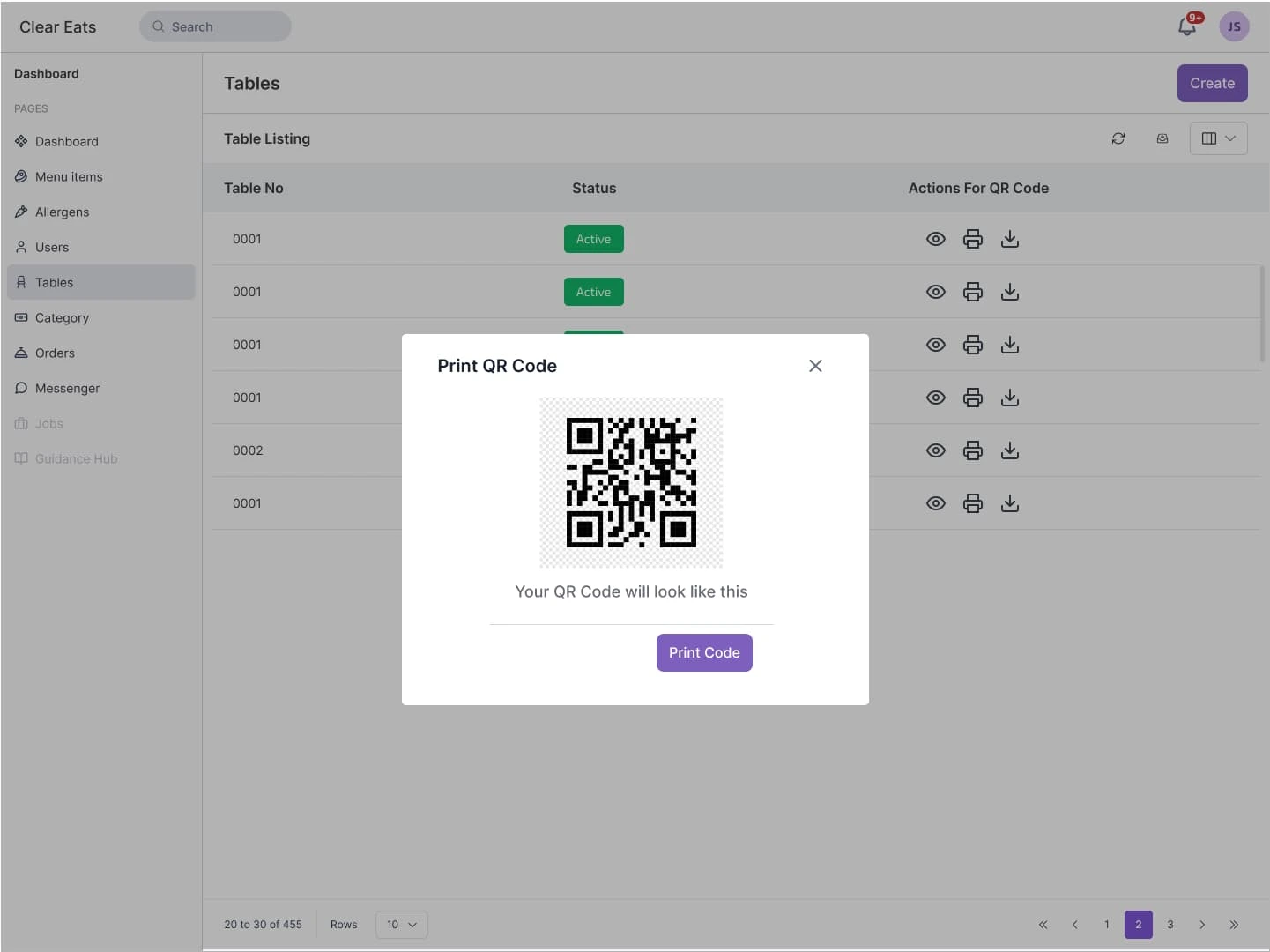Open the JS user avatar menu

coord(1234,26)
